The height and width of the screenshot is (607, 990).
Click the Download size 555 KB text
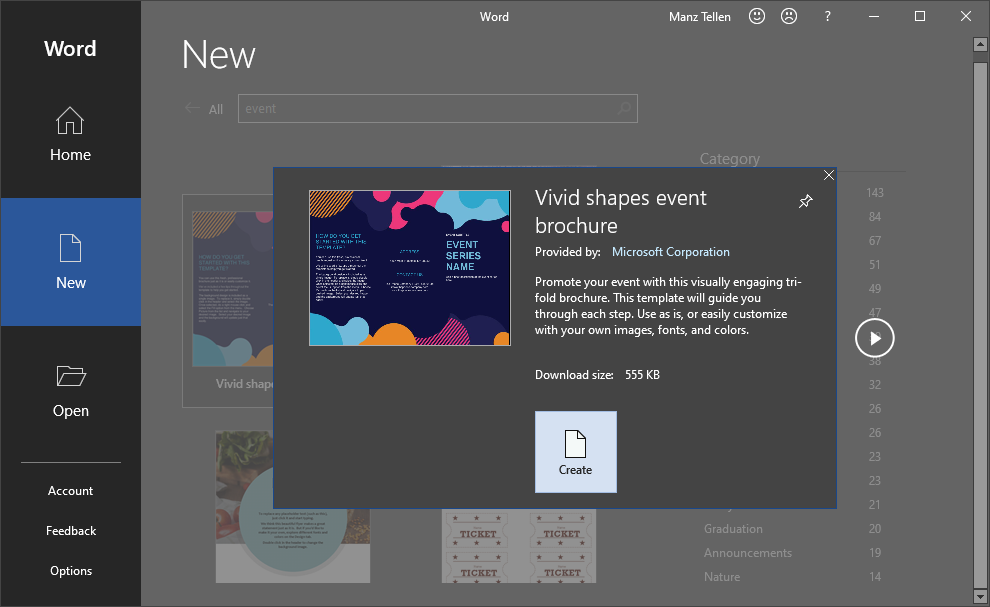coord(597,375)
